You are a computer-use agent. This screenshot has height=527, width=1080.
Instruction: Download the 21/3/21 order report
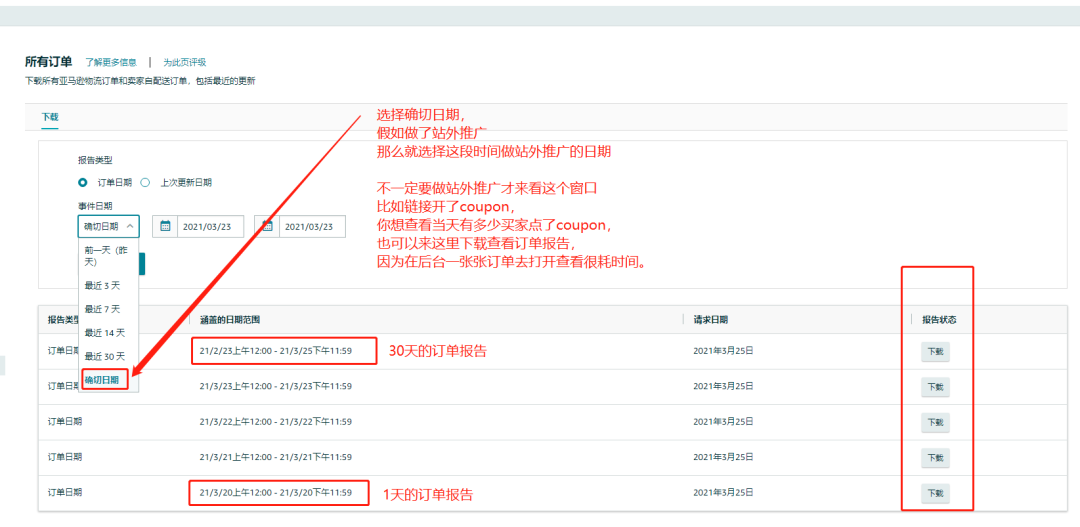(x=935, y=458)
